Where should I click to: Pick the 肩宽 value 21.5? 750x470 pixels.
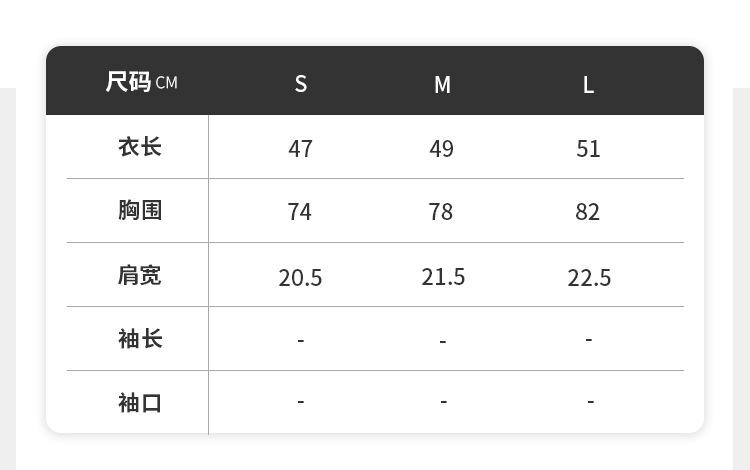click(443, 277)
